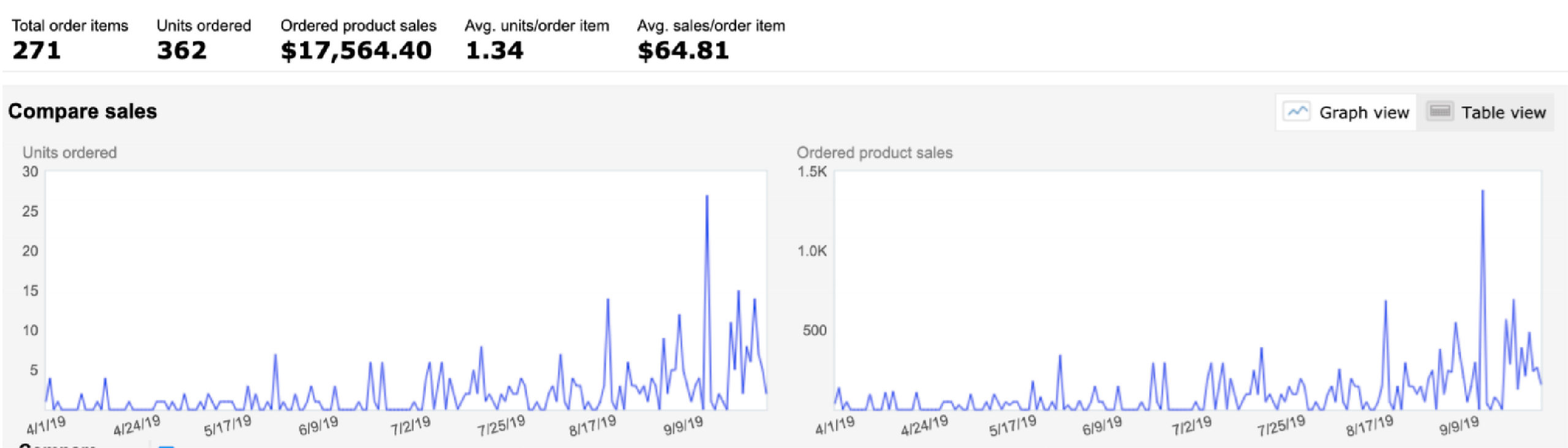Image resolution: width=1568 pixels, height=448 pixels.
Task: Click the tallest spike in Units ordered chart
Action: click(x=707, y=196)
